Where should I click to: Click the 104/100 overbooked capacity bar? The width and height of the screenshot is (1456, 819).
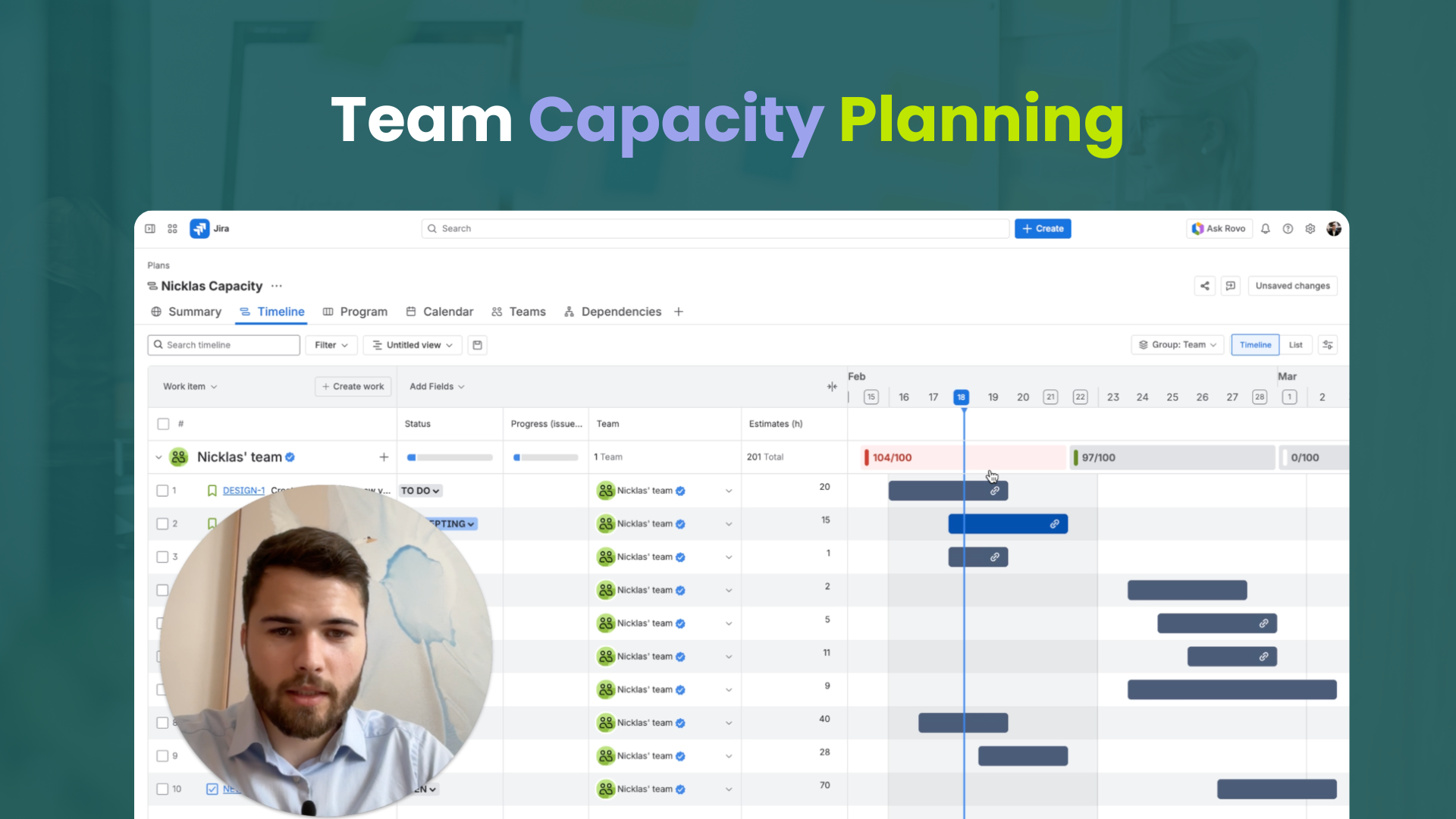coord(964,457)
